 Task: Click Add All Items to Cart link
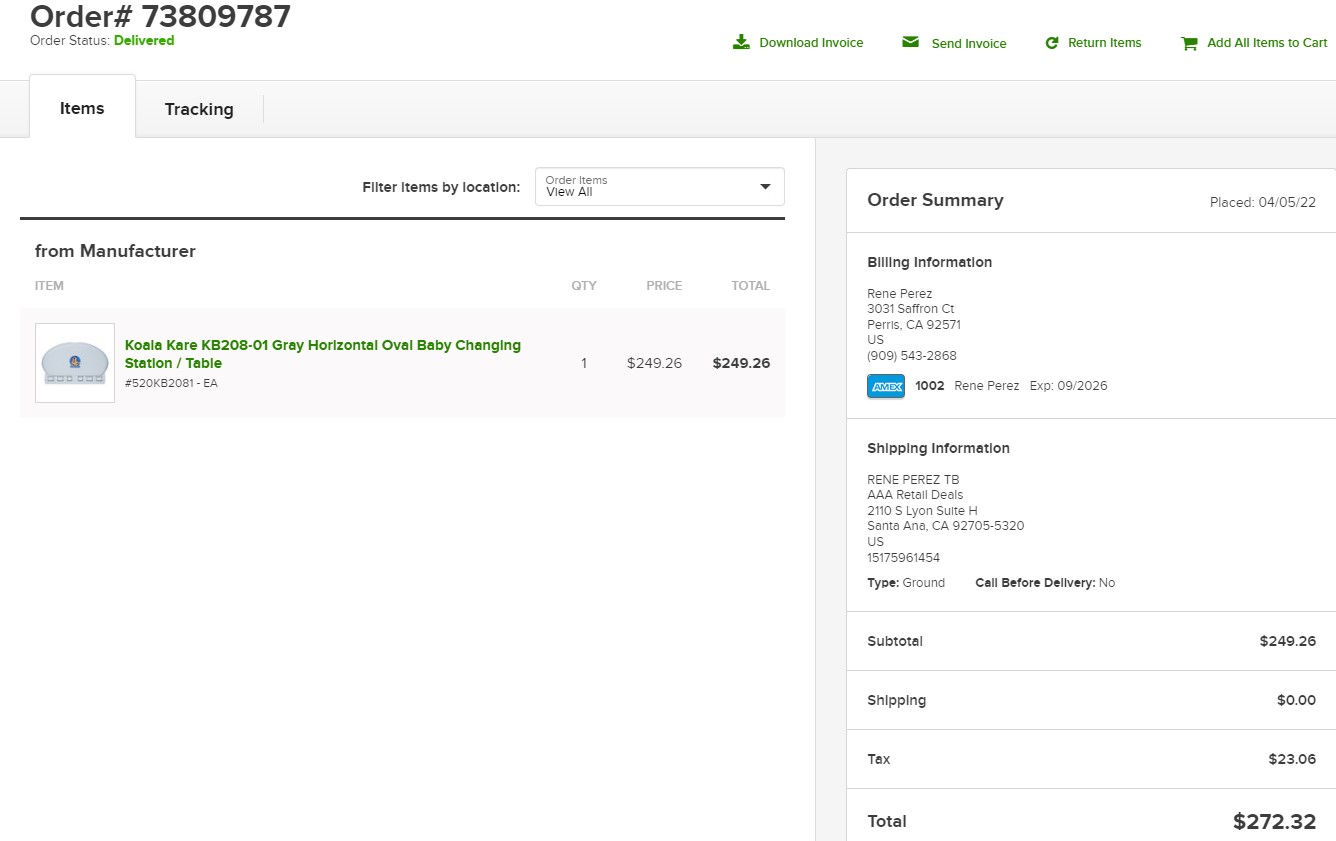1267,43
